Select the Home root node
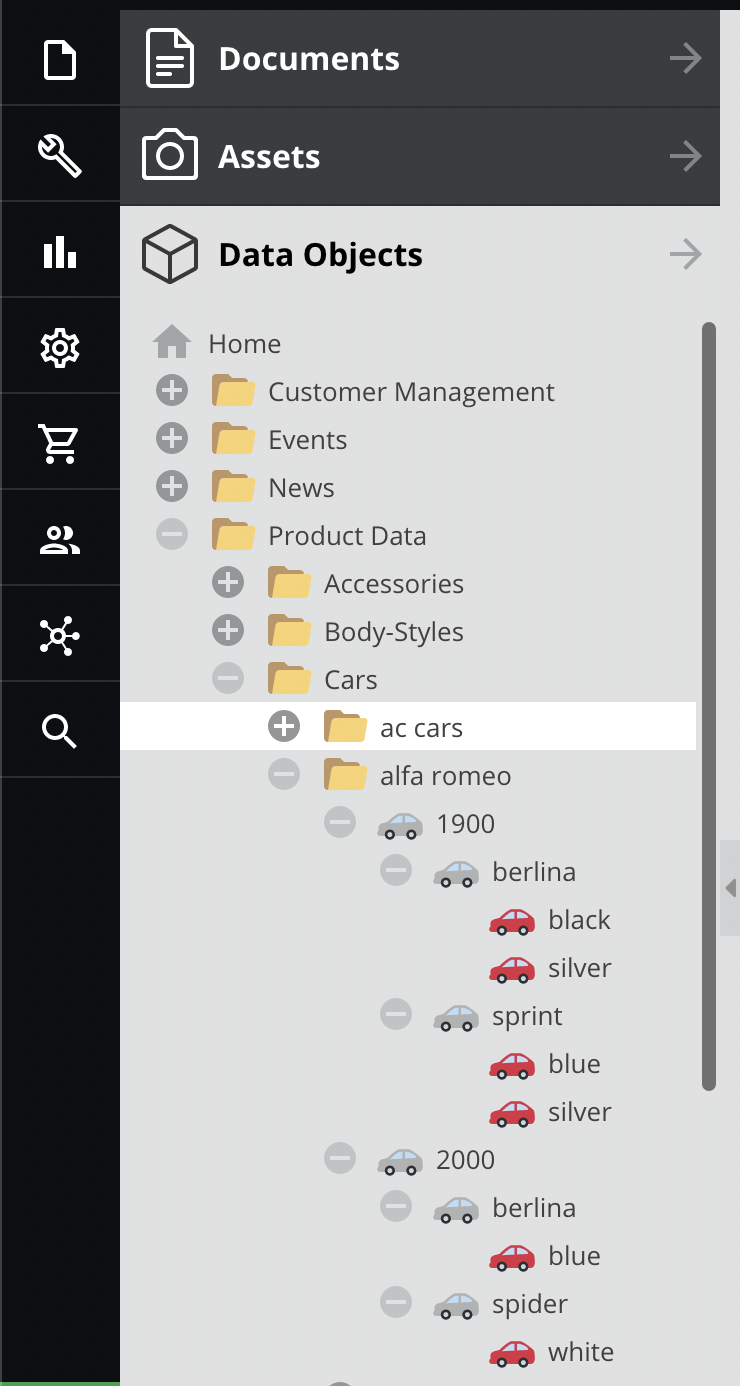The height and width of the screenshot is (1386, 740). coord(244,344)
